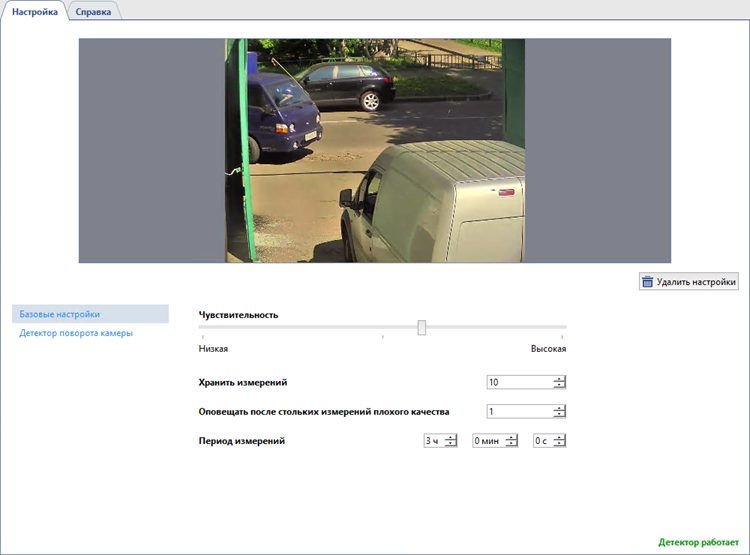Click the Удалить настройки button

pos(689,282)
